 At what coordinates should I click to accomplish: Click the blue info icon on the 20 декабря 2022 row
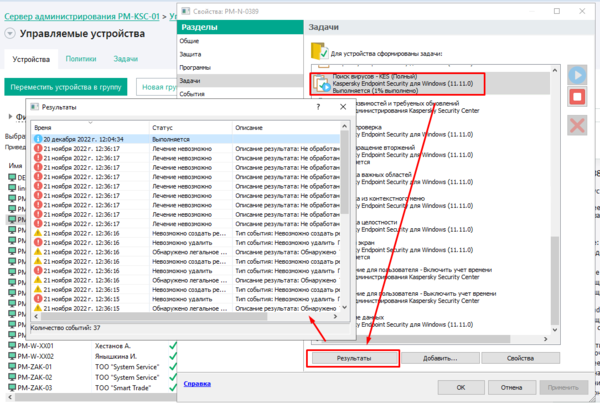tap(38, 139)
